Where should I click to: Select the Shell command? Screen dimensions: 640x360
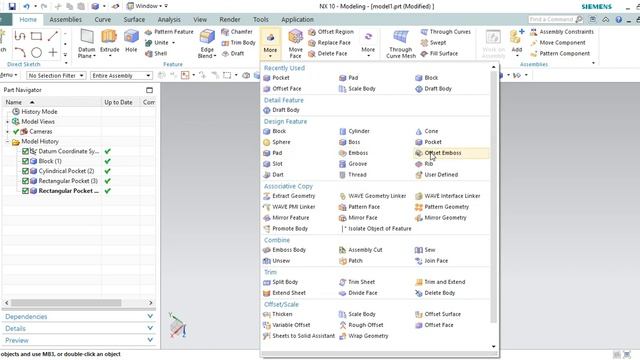click(x=156, y=53)
